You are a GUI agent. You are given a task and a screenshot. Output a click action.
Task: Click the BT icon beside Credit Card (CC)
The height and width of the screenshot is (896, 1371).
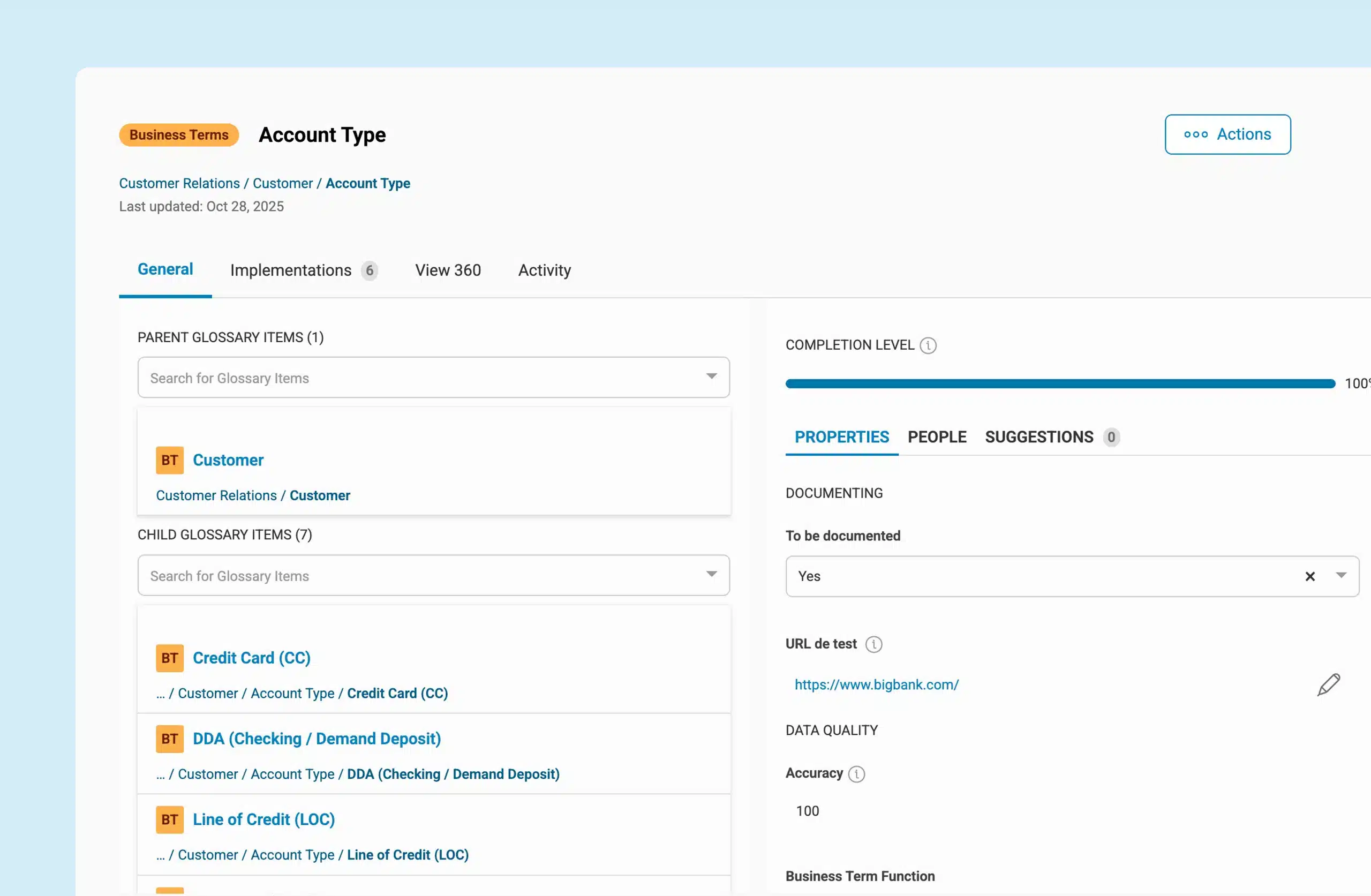(x=169, y=658)
